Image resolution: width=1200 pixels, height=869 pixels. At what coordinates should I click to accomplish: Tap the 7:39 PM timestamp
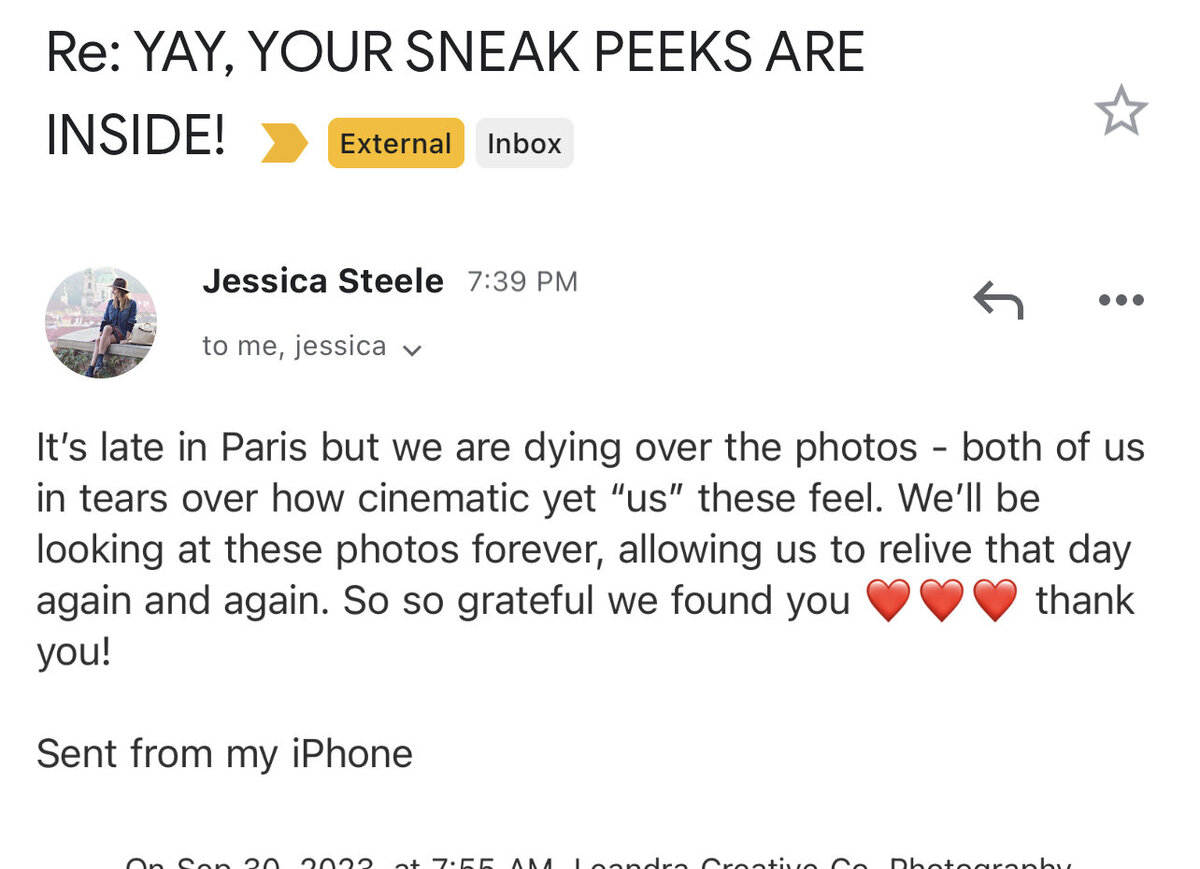[522, 282]
